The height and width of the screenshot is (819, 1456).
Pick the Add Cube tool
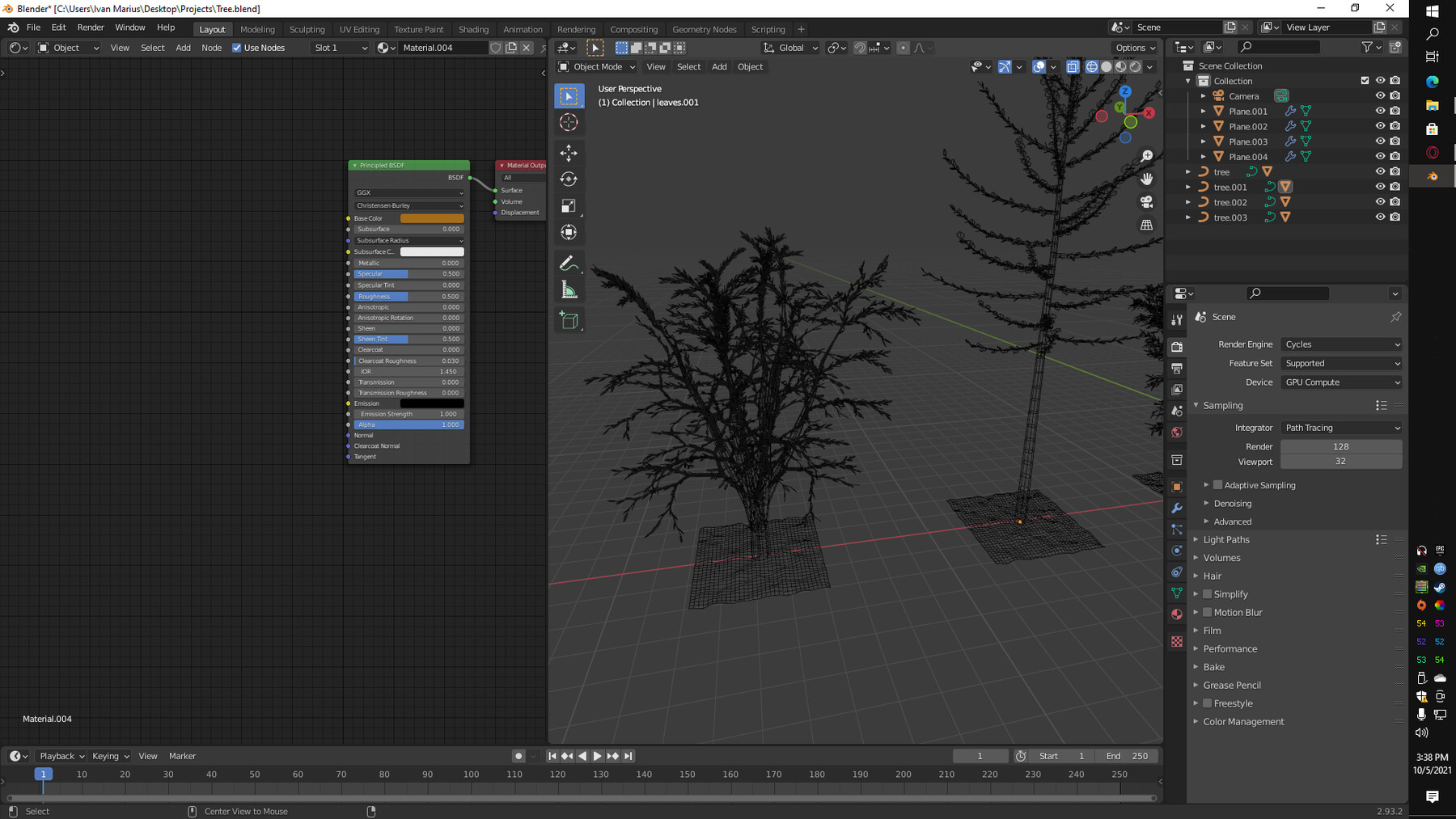coord(569,320)
